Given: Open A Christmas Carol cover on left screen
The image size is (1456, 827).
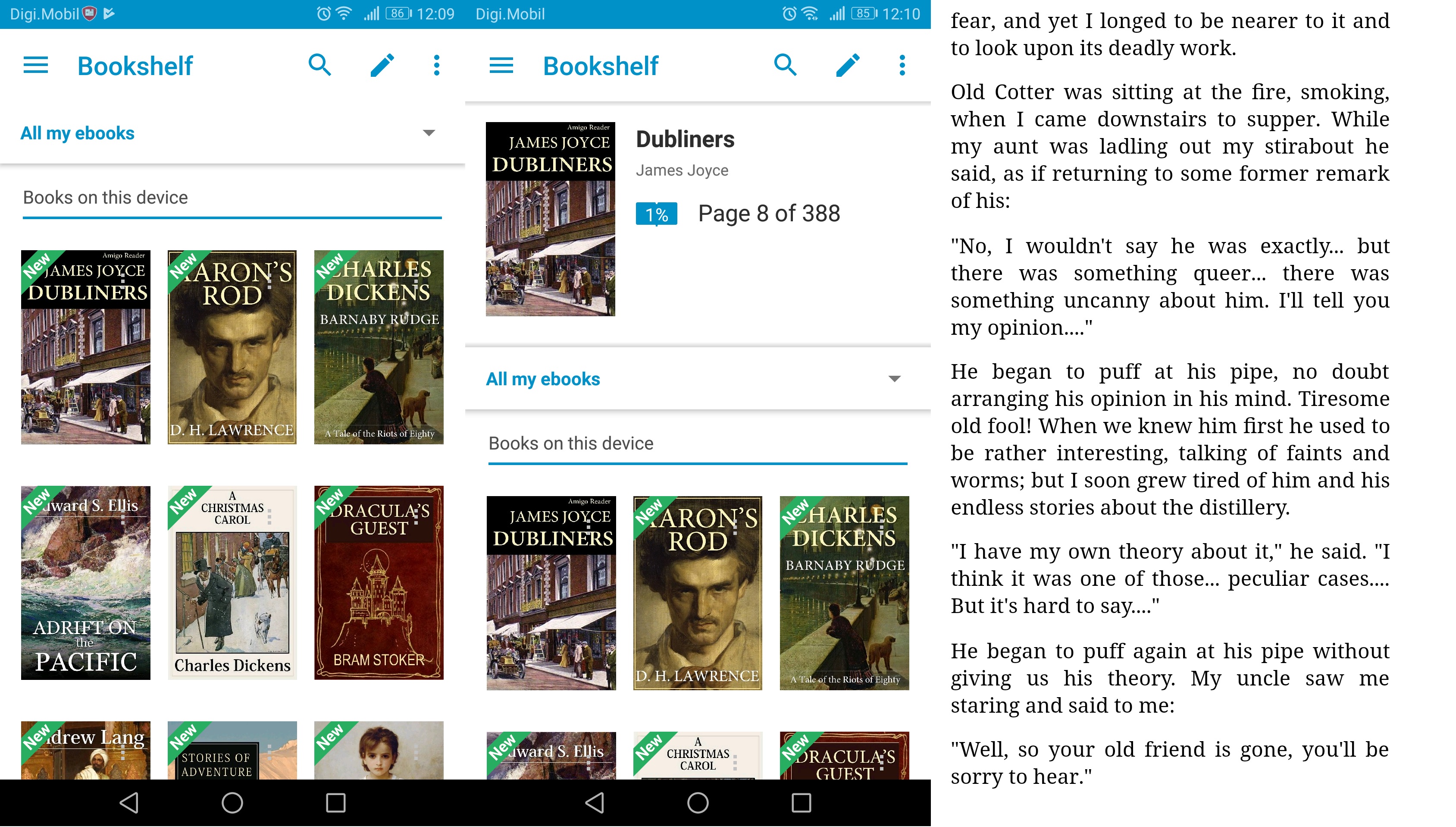Looking at the screenshot, I should pos(232,583).
